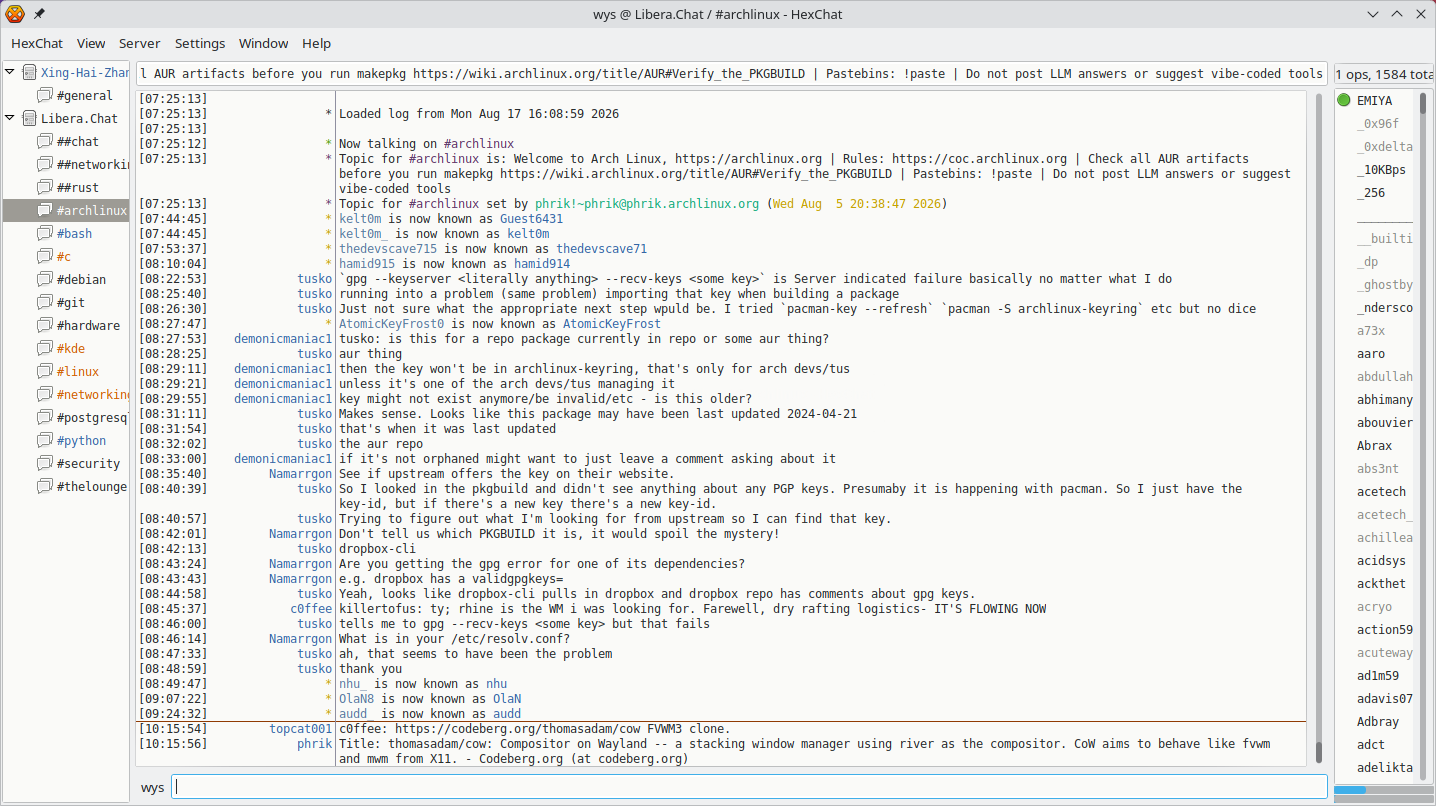Select user adct in the user list
Screen dimensions: 1436x806
[x=1375, y=744]
